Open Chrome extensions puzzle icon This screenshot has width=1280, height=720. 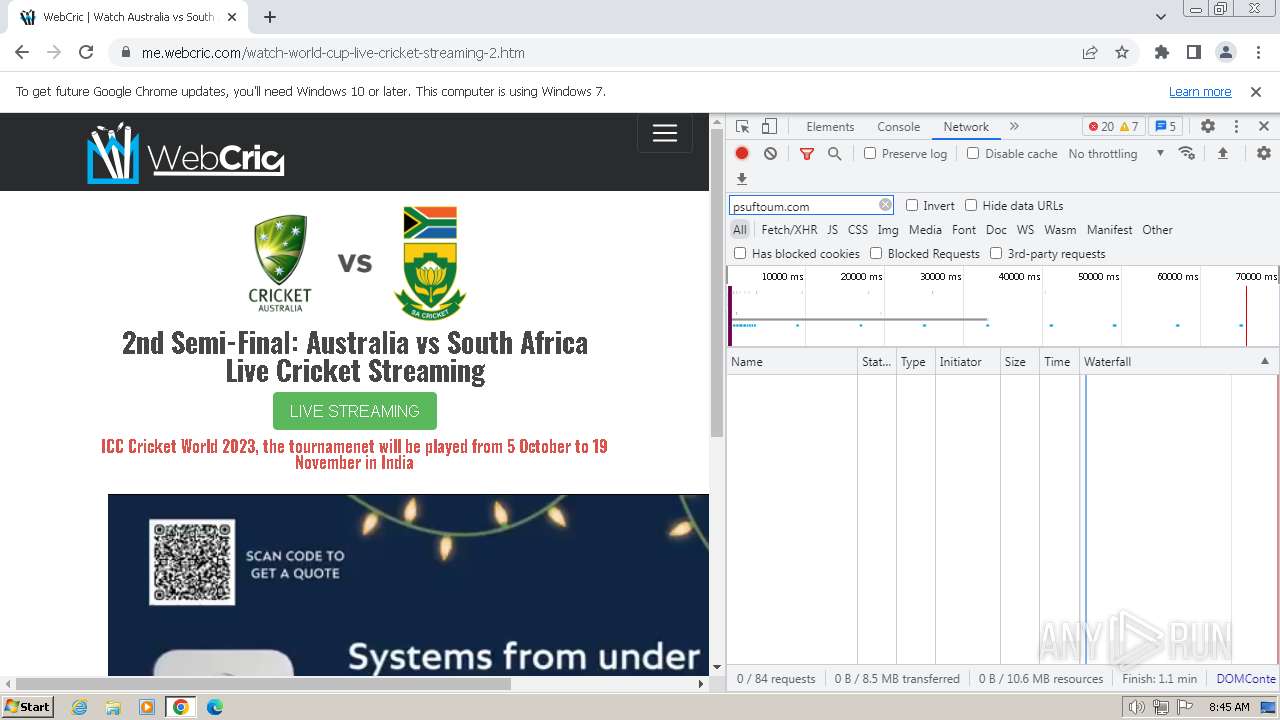click(1162, 53)
